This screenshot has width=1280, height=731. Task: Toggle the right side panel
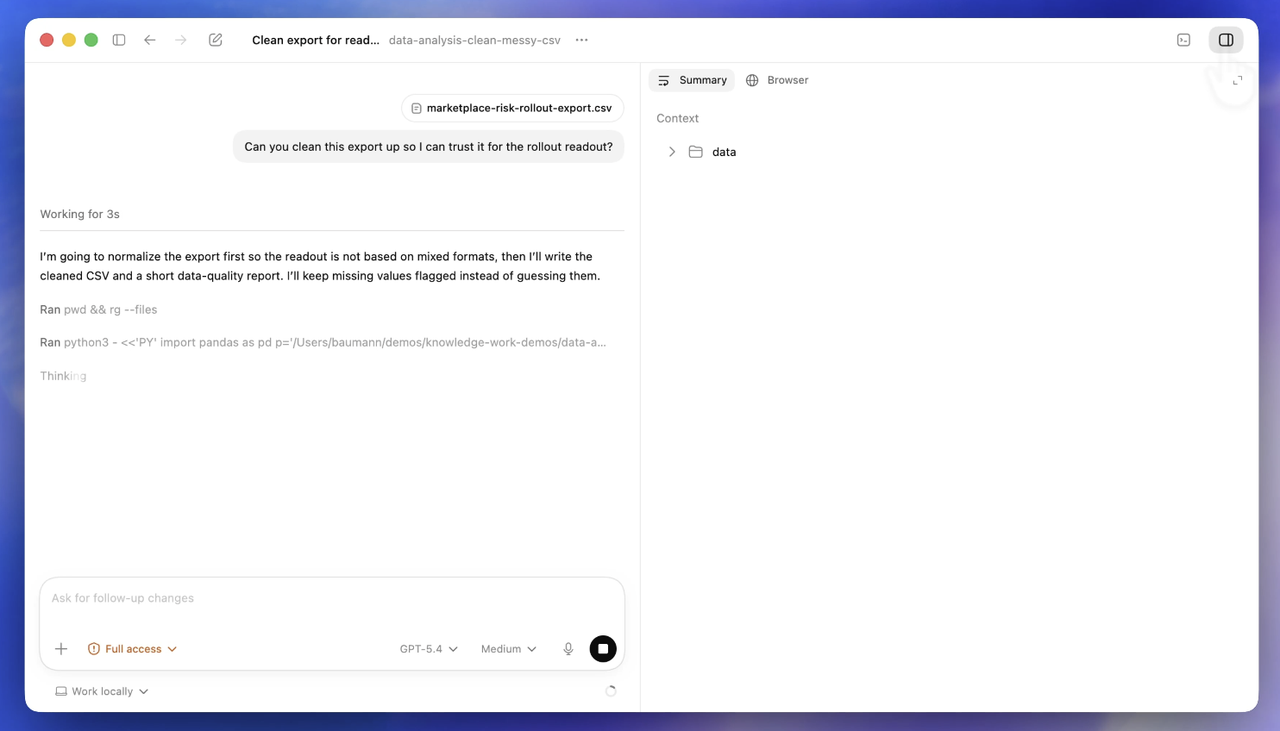pyautogui.click(x=1226, y=40)
